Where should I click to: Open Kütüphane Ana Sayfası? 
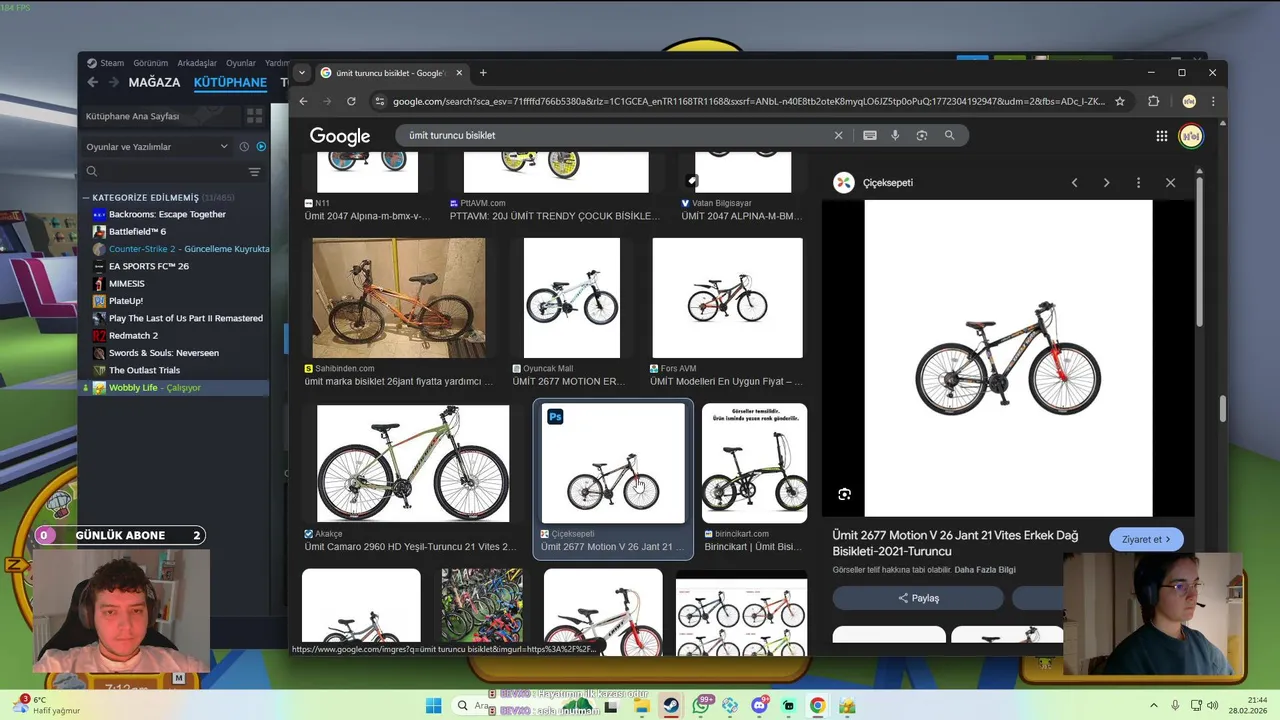[x=160, y=116]
